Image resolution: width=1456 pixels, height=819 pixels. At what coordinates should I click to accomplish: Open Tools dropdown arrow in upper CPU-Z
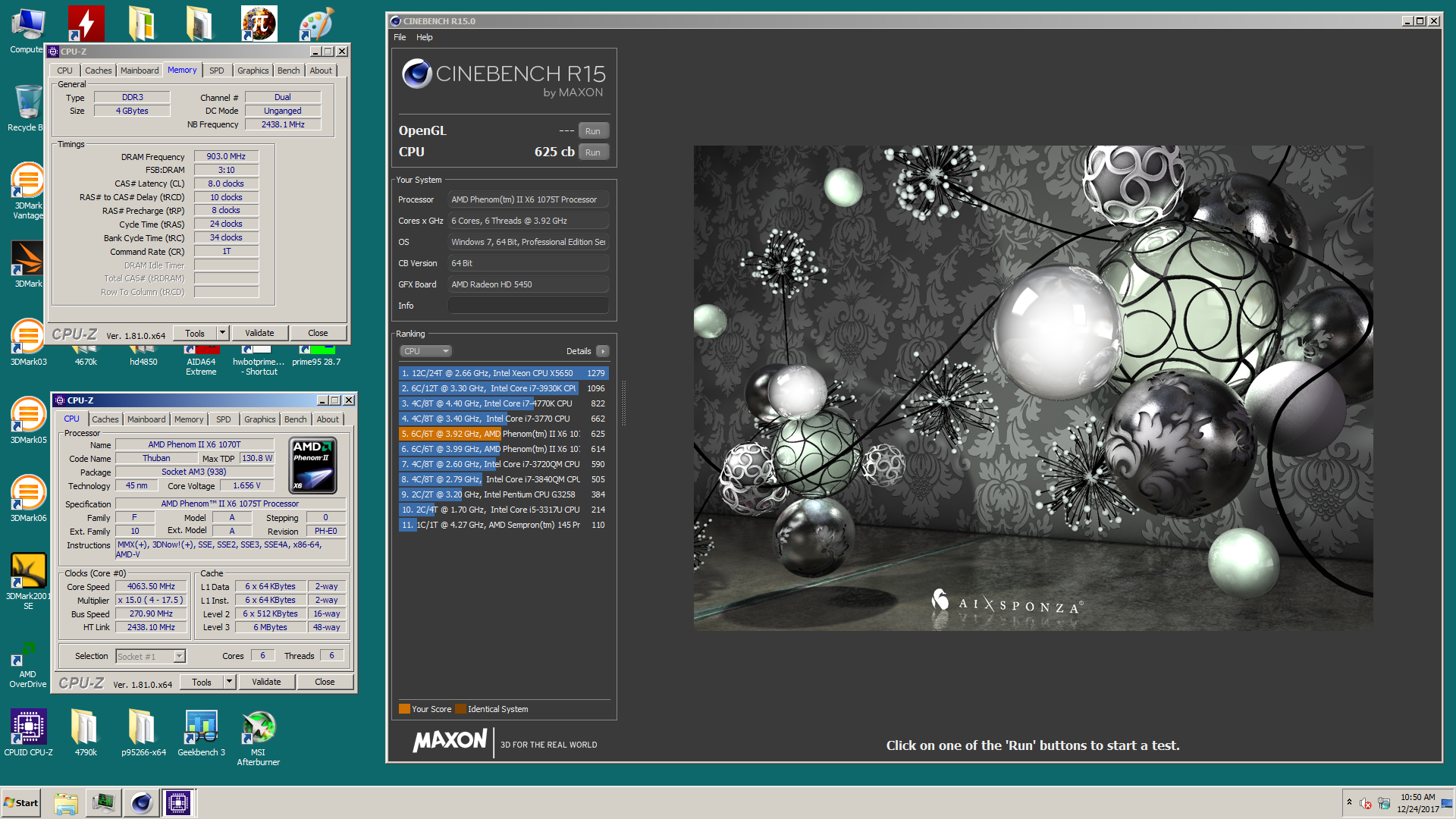coord(222,333)
